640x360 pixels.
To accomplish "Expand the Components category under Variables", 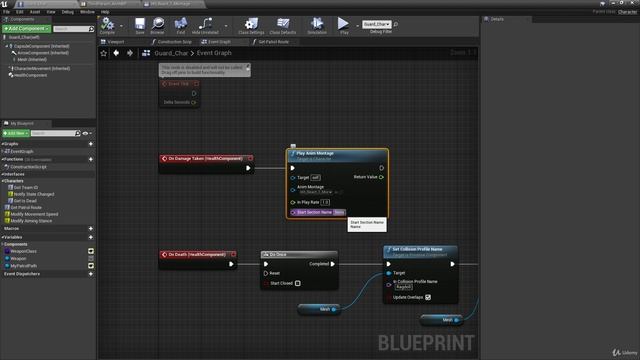I will tap(2, 244).
